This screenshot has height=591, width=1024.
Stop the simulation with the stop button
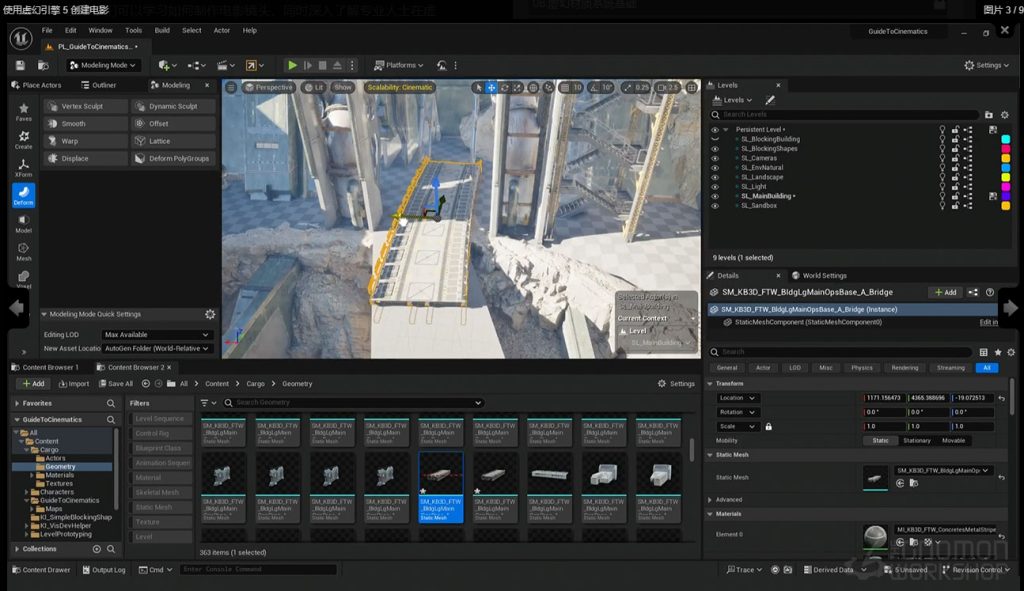pos(322,65)
